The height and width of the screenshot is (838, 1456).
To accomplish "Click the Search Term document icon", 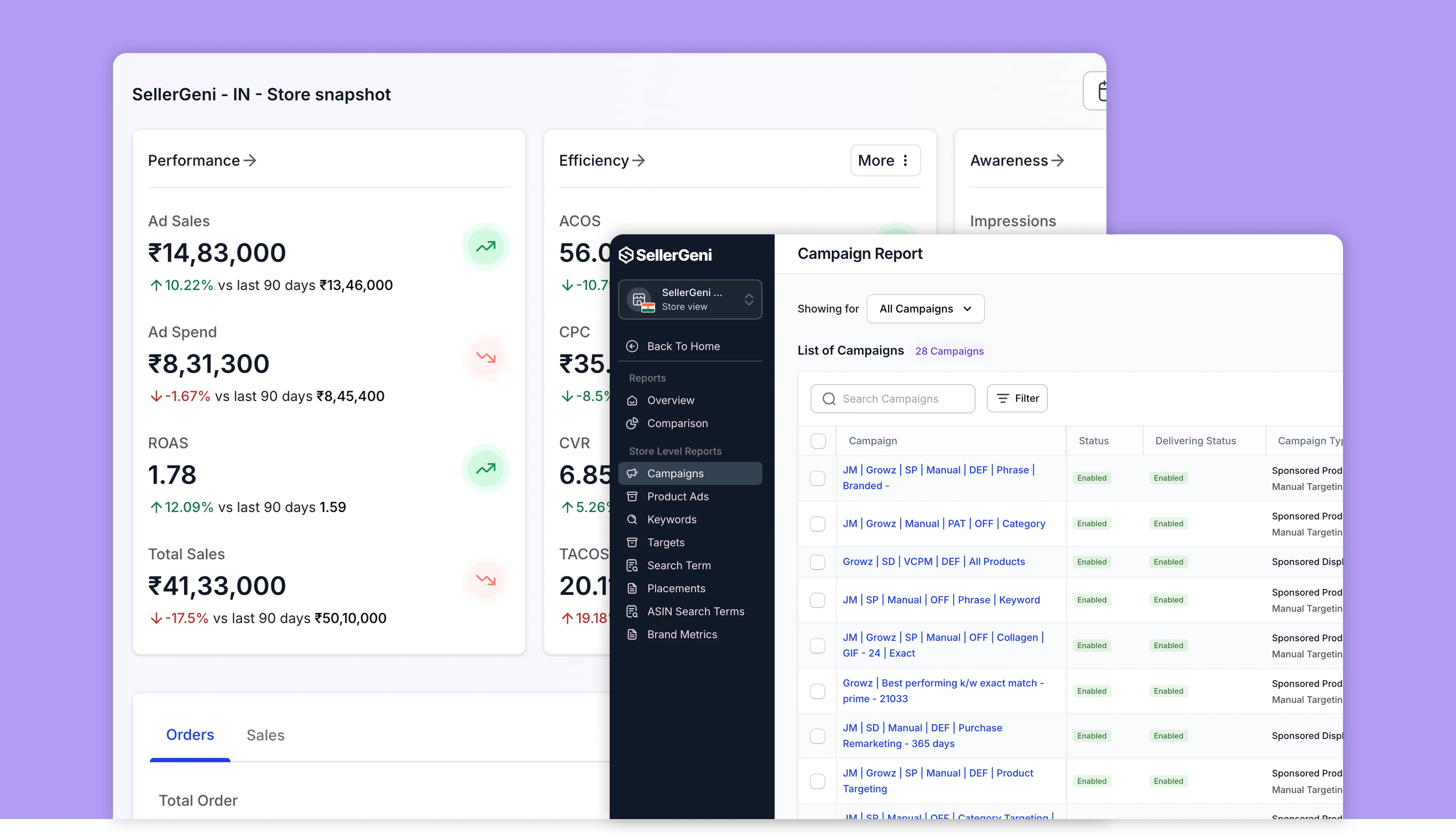I will coord(632,566).
